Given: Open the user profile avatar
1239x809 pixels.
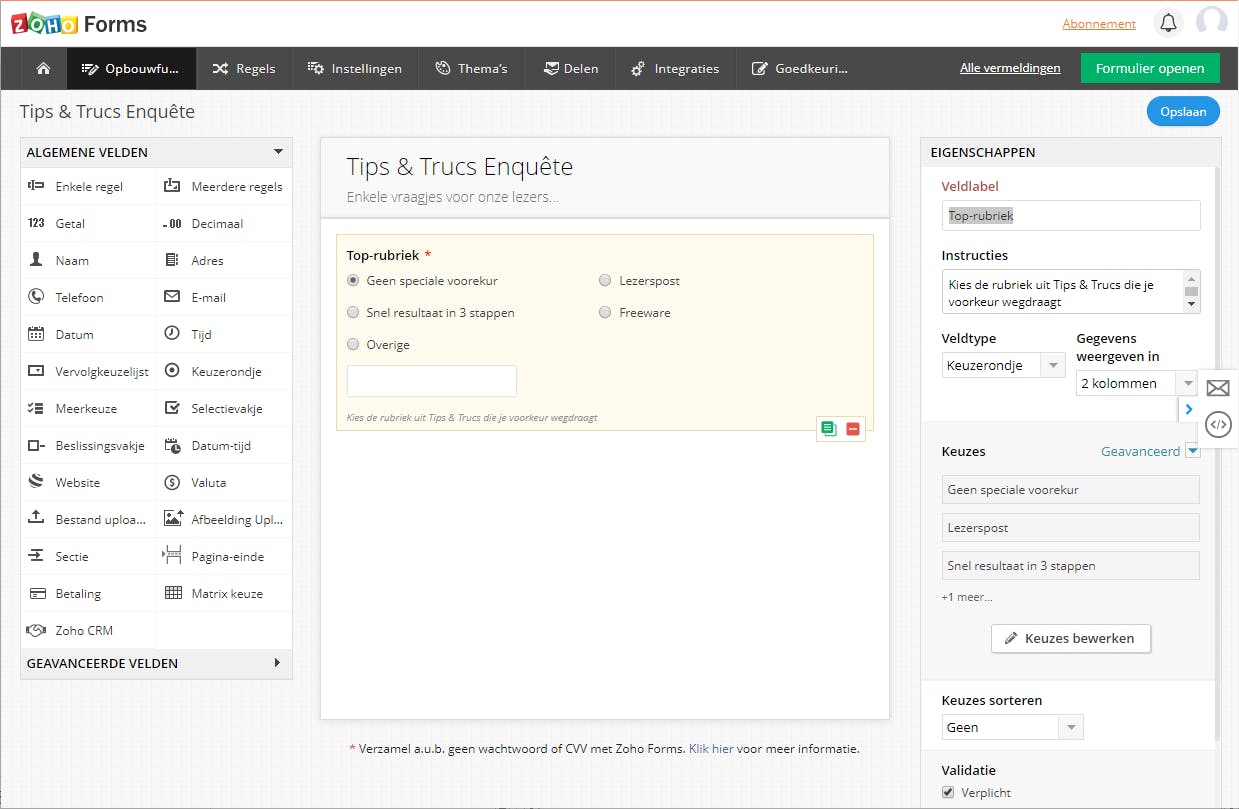Looking at the screenshot, I should pos(1212,22).
